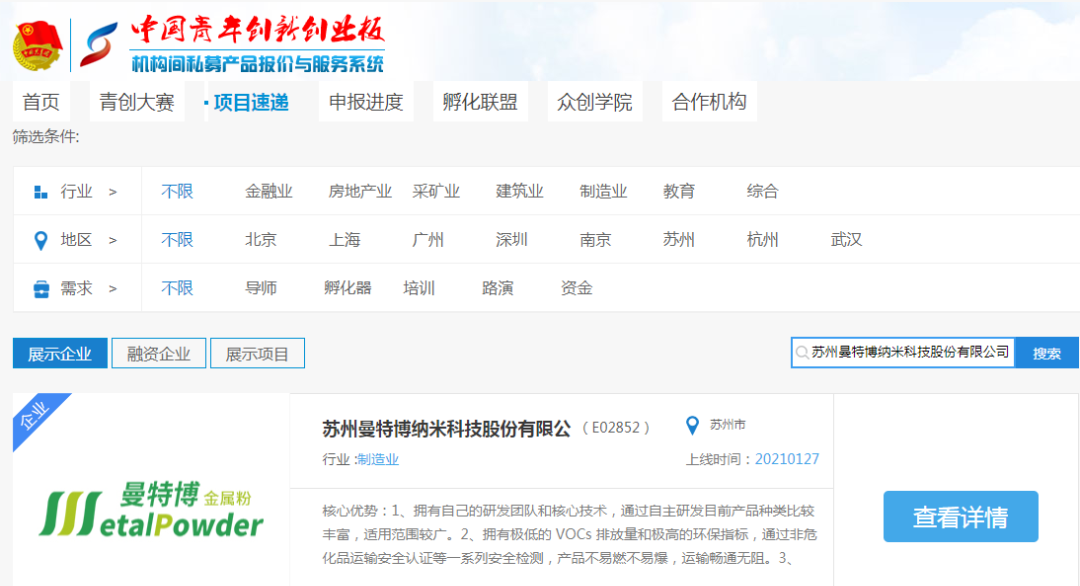
Task: Click the industry grid icon
Action: (x=41, y=192)
